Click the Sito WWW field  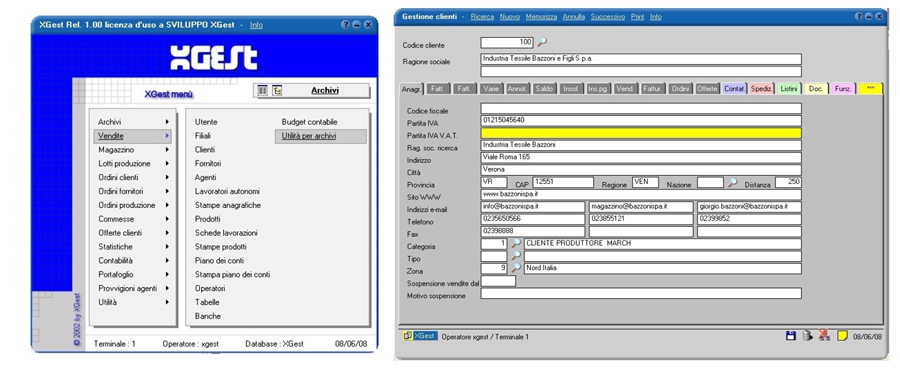pyautogui.click(x=641, y=194)
